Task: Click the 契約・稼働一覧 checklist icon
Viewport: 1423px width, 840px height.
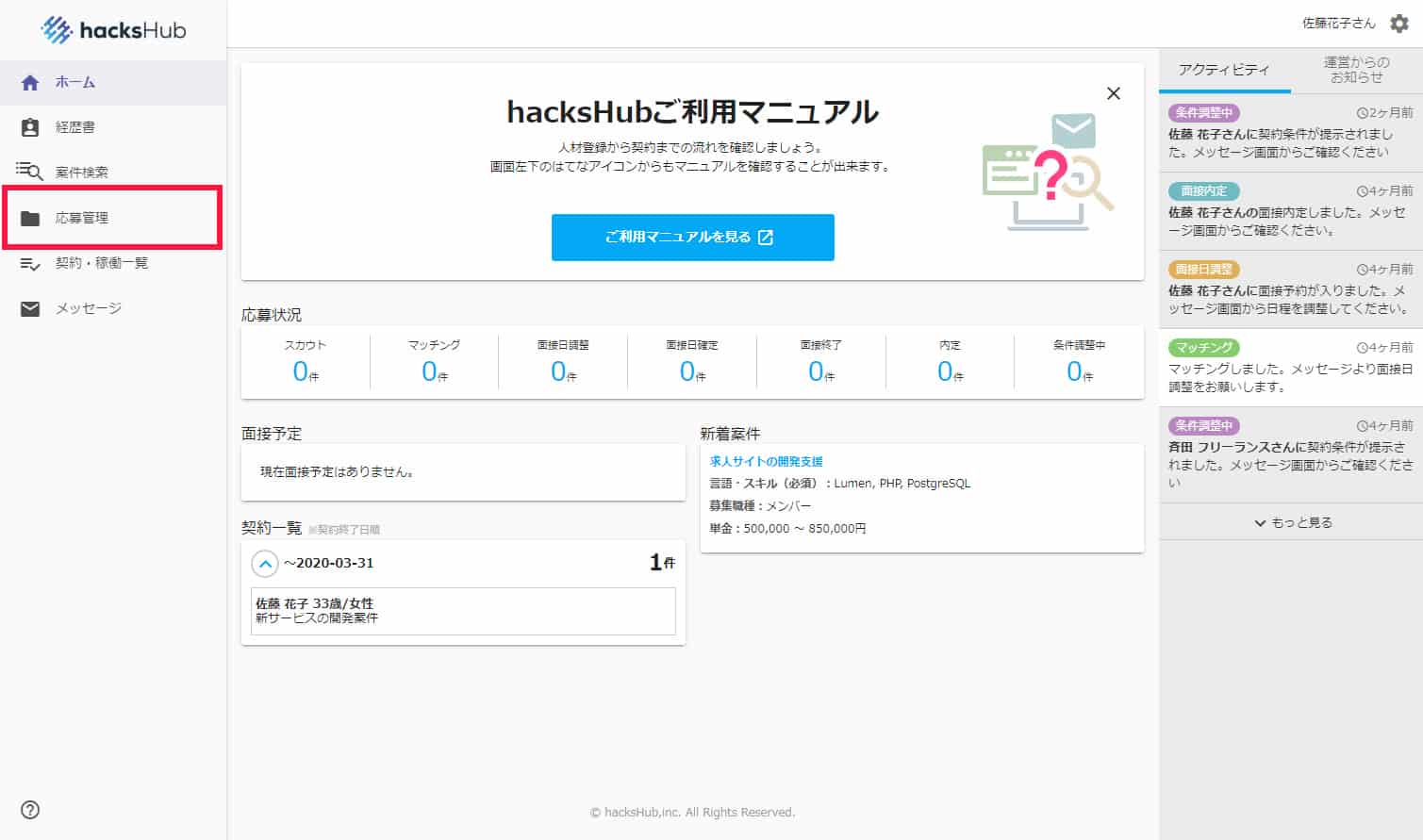Action: pos(30,264)
